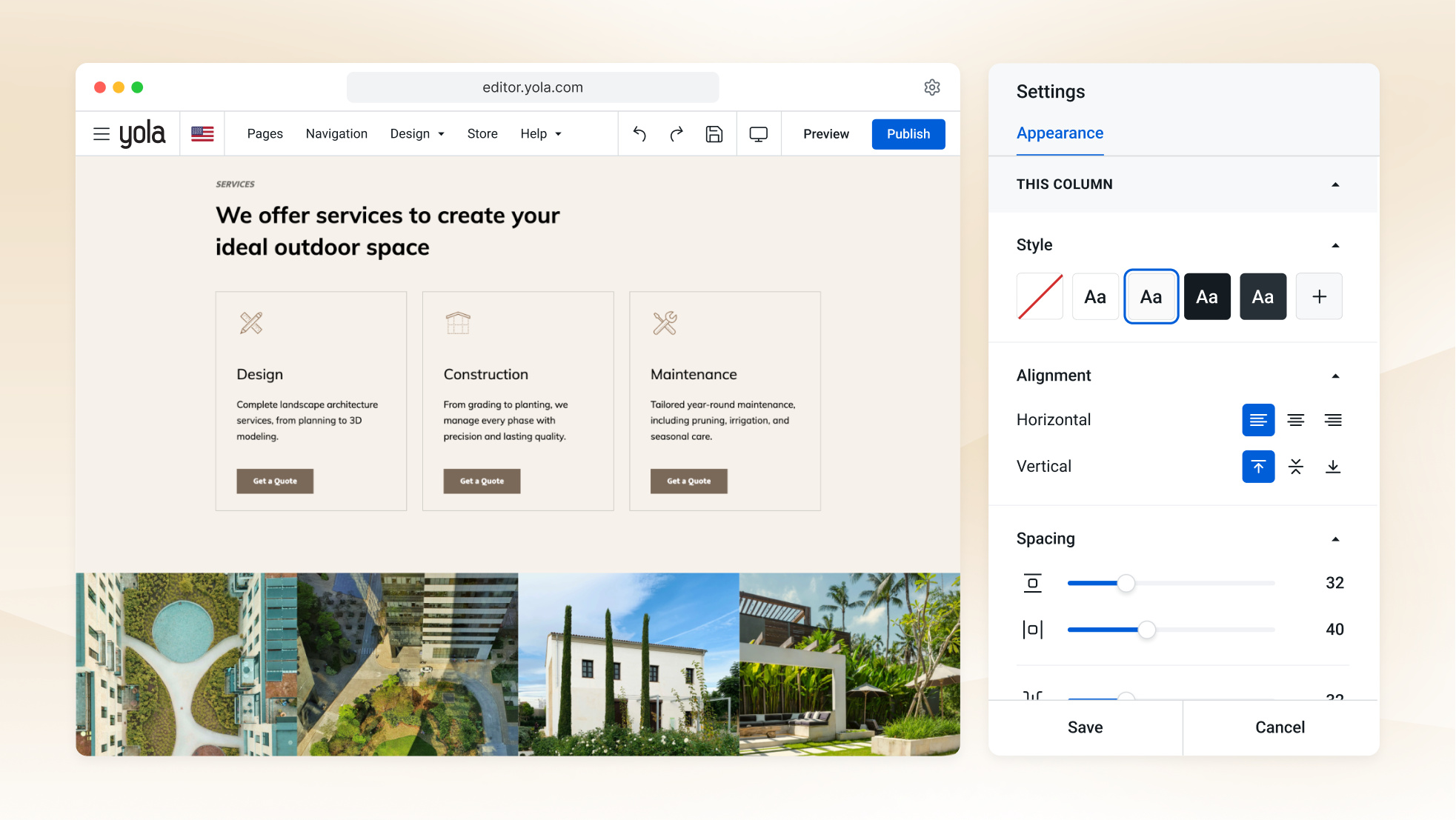This screenshot has width=1456, height=820.
Task: Choose the black Aa style
Action: point(1207,296)
